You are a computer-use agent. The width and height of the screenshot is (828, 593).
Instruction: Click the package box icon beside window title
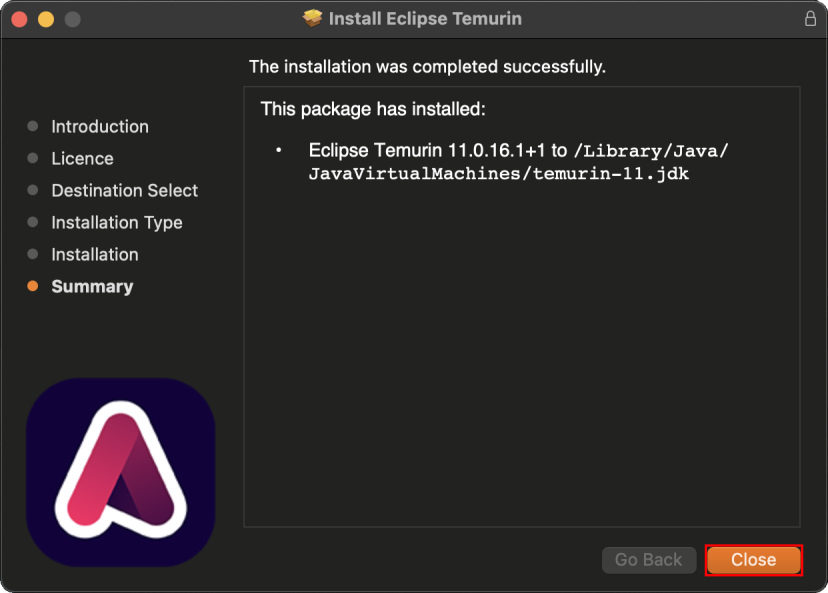(313, 19)
